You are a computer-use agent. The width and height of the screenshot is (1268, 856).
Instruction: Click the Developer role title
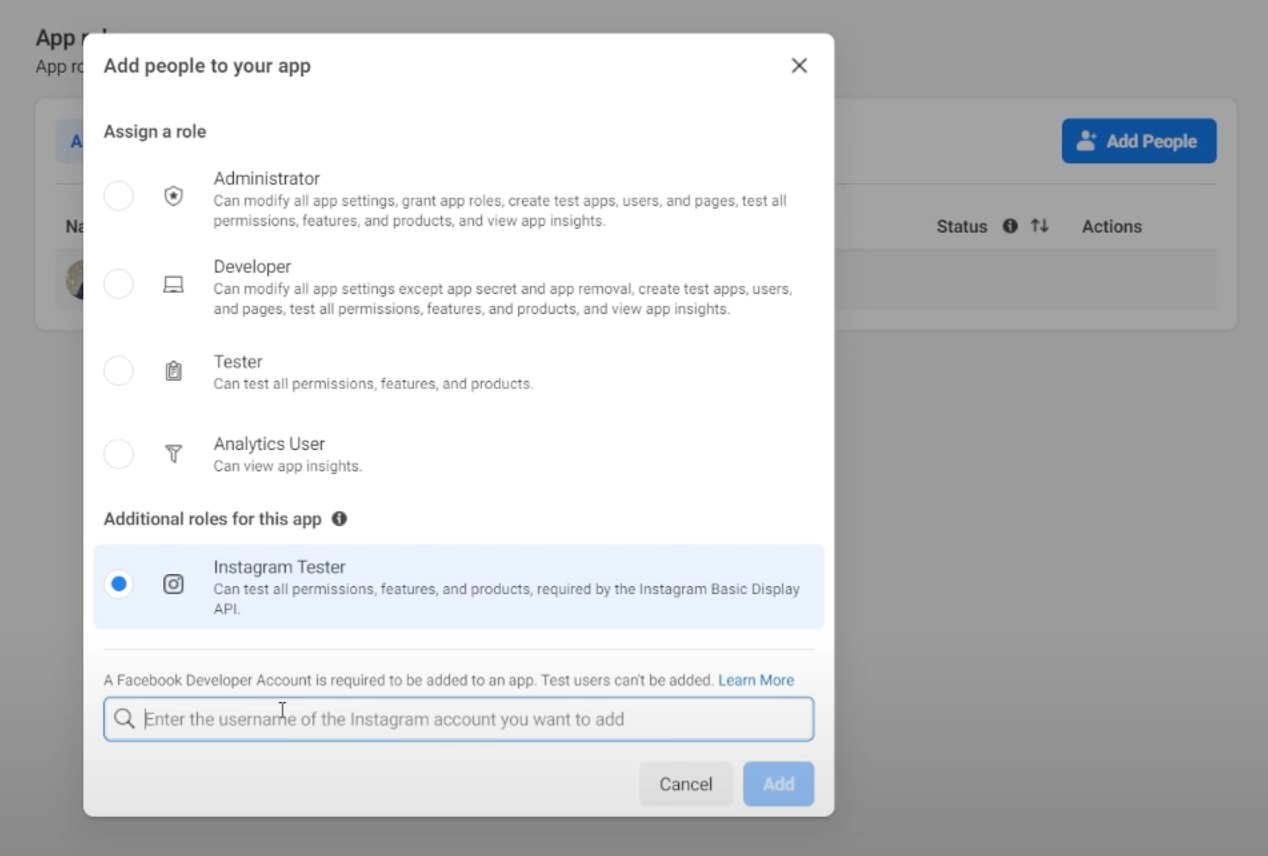(x=252, y=267)
